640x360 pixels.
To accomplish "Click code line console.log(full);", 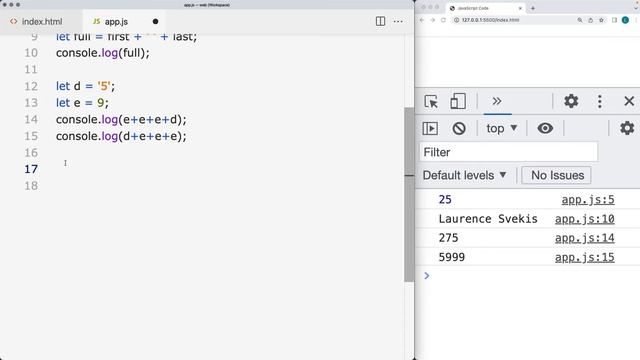I will tap(103, 53).
